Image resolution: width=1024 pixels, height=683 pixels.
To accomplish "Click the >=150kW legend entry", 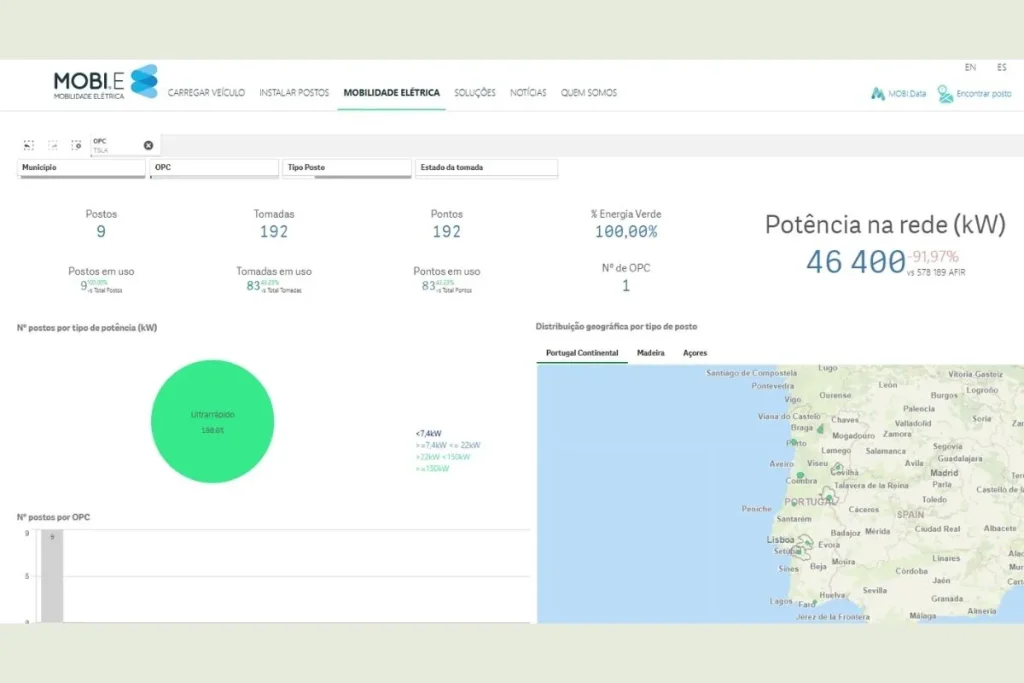I will [432, 469].
